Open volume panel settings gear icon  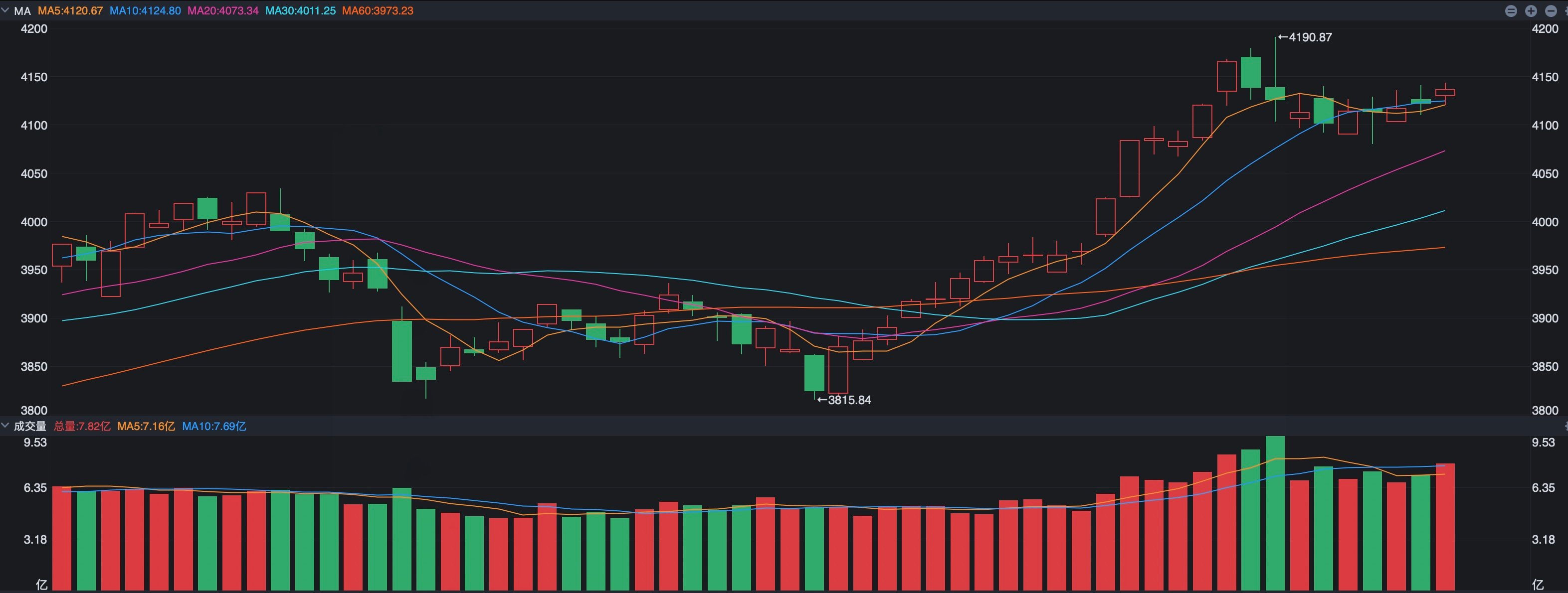1566,427
